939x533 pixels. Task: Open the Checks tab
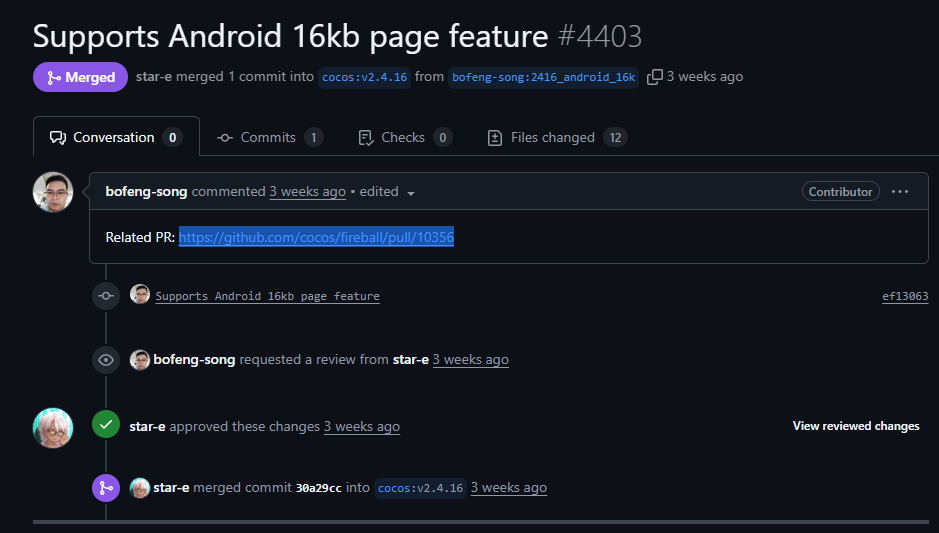coord(405,137)
